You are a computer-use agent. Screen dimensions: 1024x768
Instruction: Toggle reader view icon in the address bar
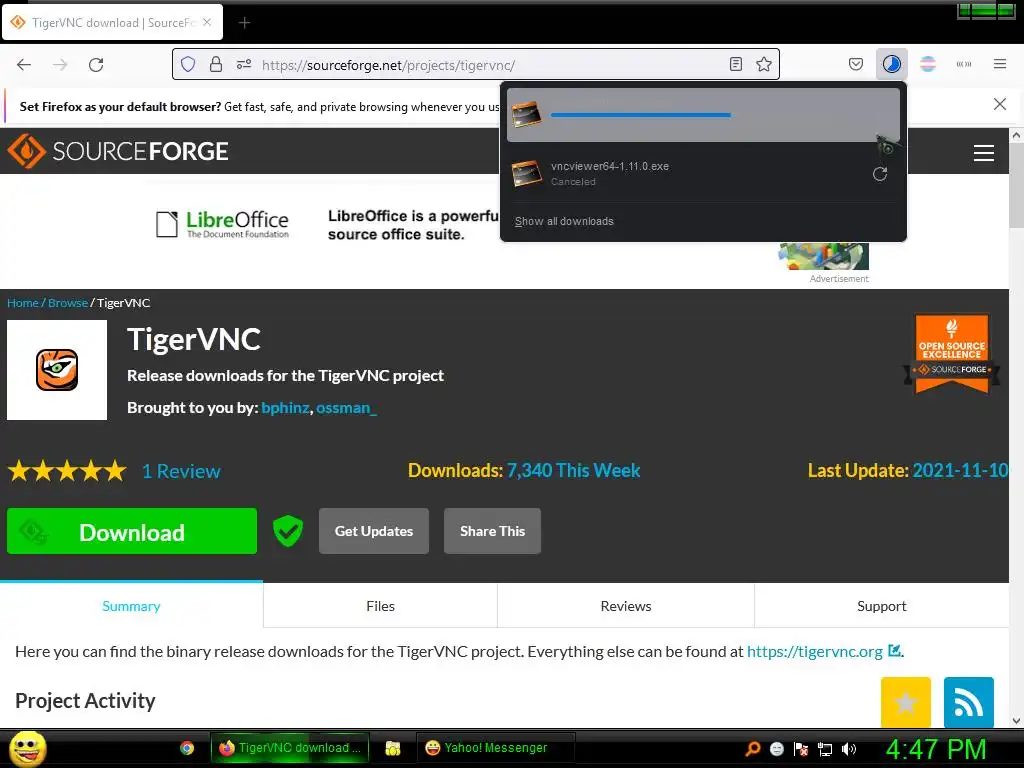tap(736, 64)
